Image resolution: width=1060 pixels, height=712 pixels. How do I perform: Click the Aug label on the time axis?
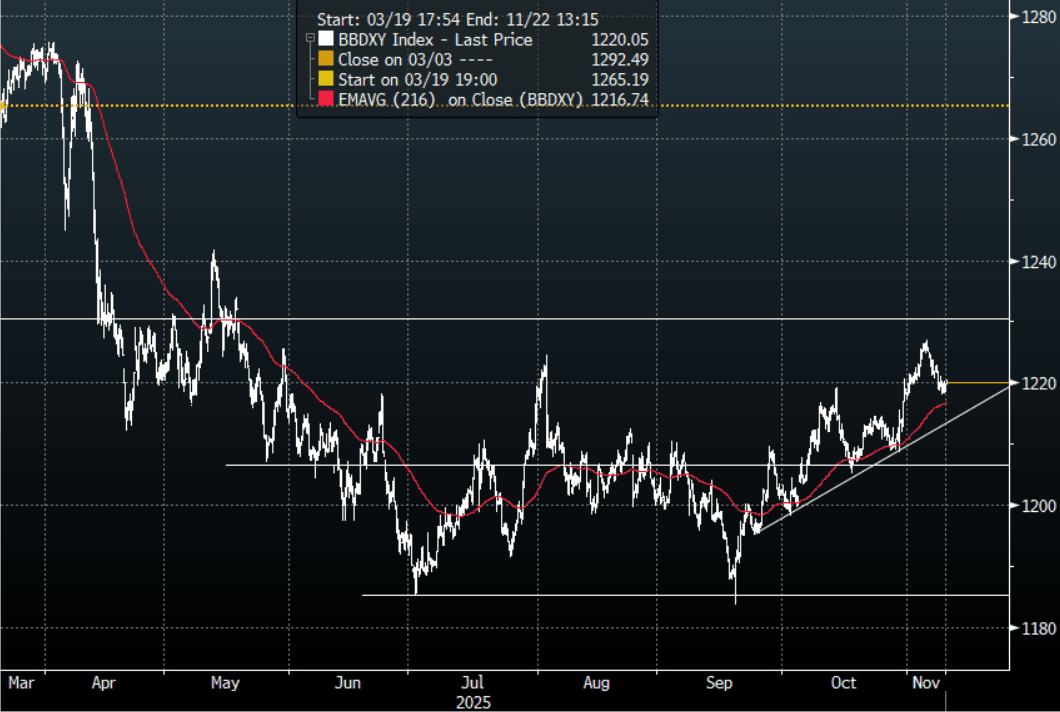[x=596, y=683]
